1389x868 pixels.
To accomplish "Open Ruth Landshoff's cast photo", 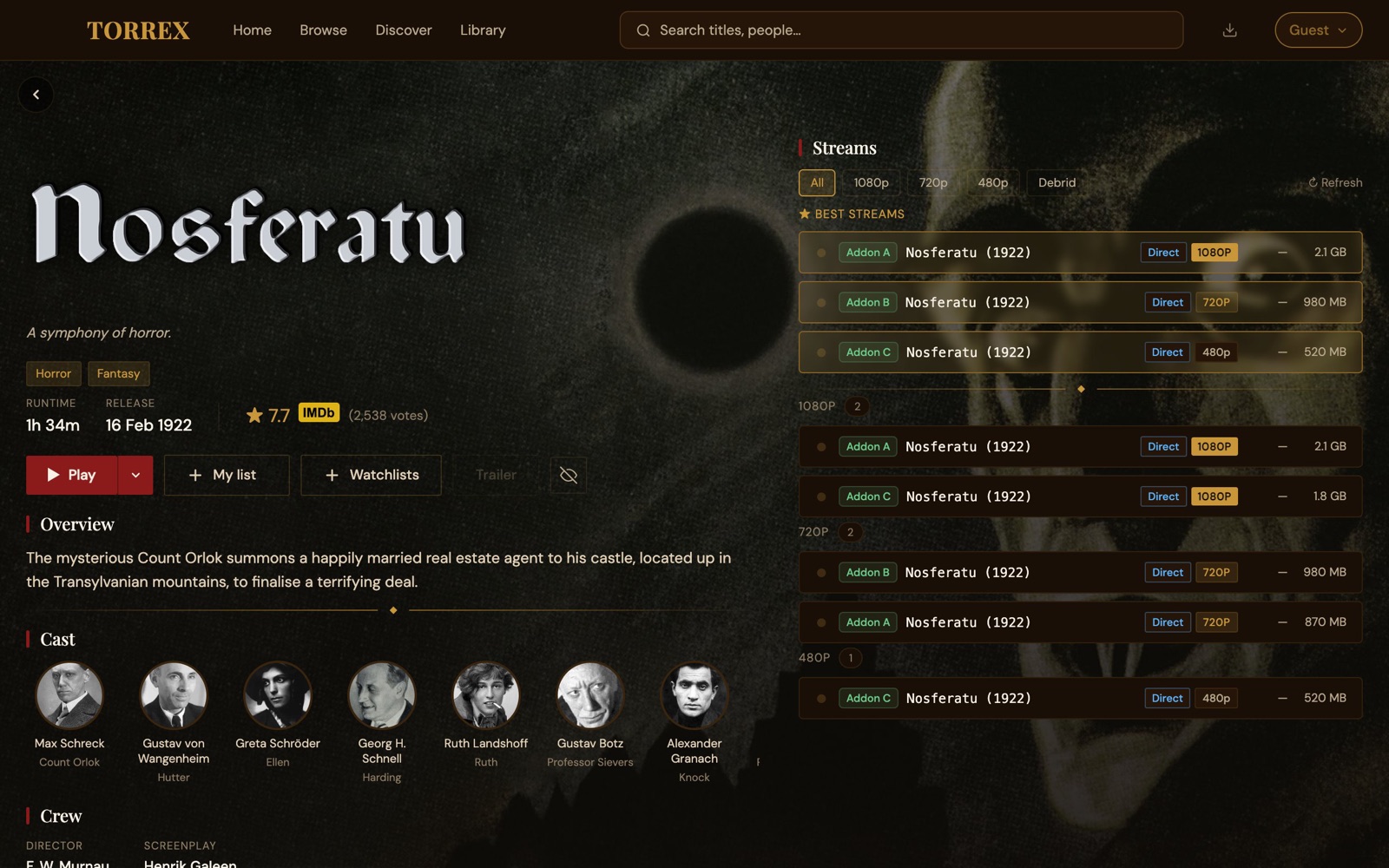I will [x=486, y=695].
